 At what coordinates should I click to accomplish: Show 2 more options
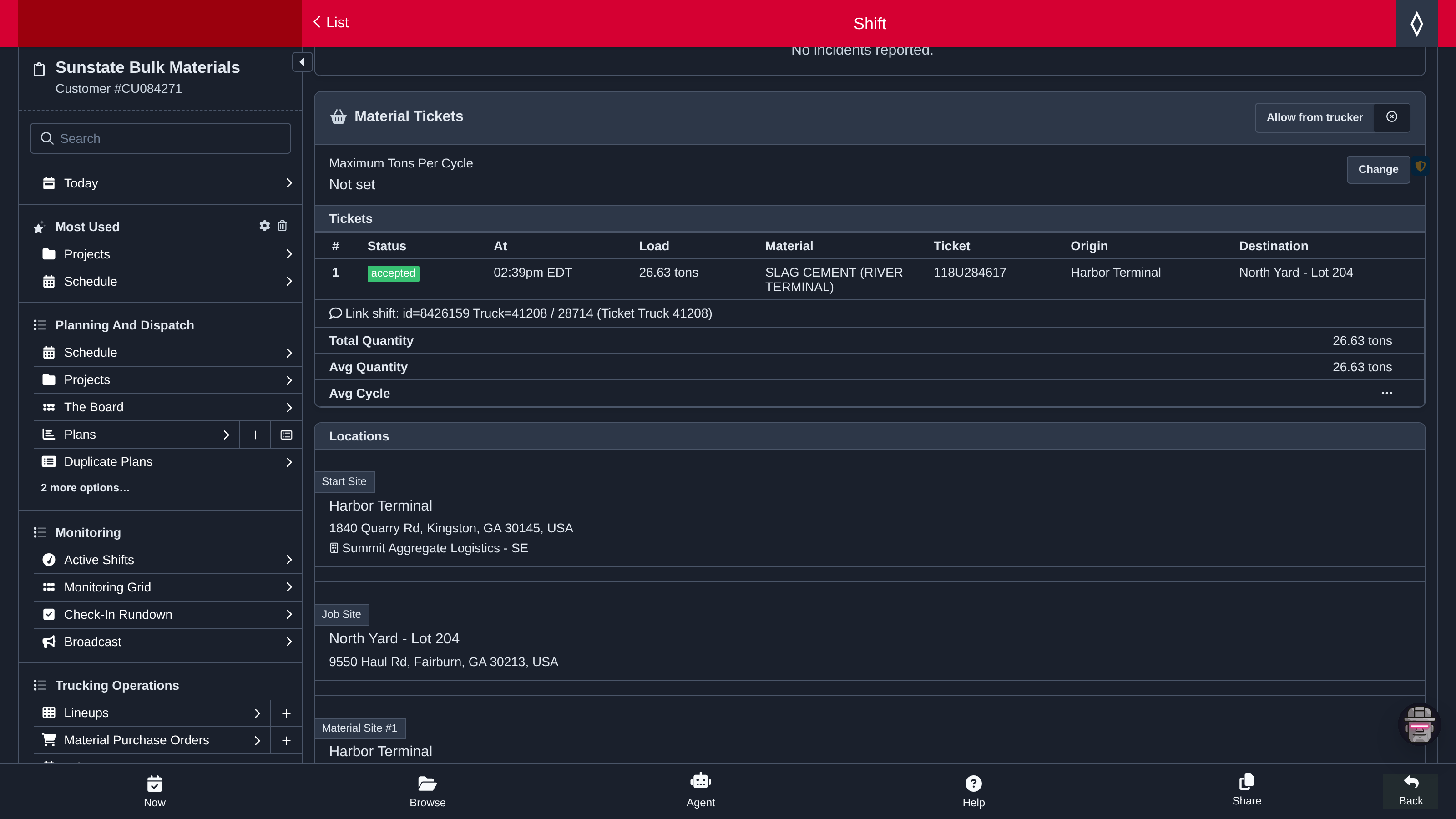coord(85,488)
